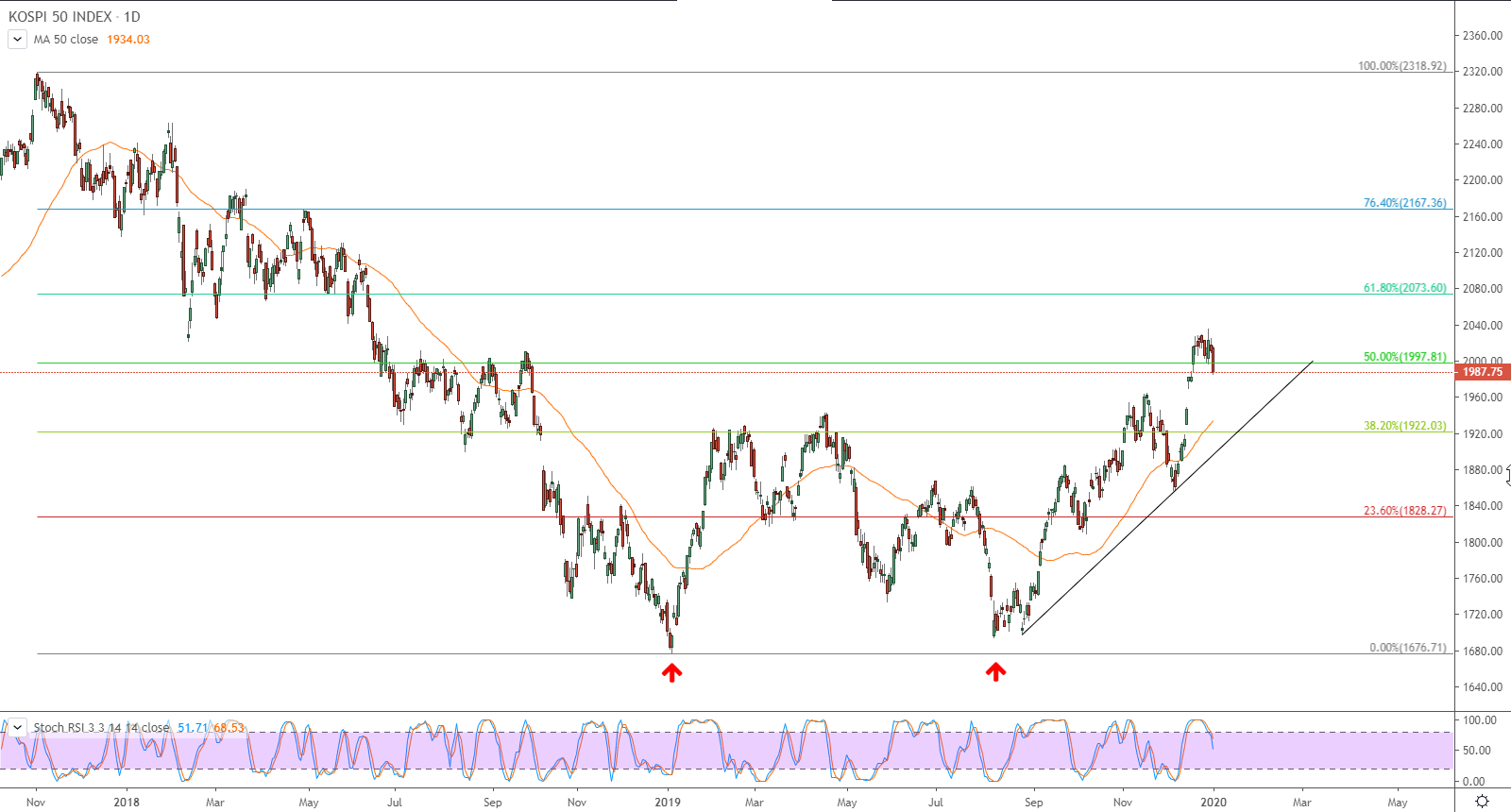
Task: Click price axis value 1920.00
Action: [1483, 434]
